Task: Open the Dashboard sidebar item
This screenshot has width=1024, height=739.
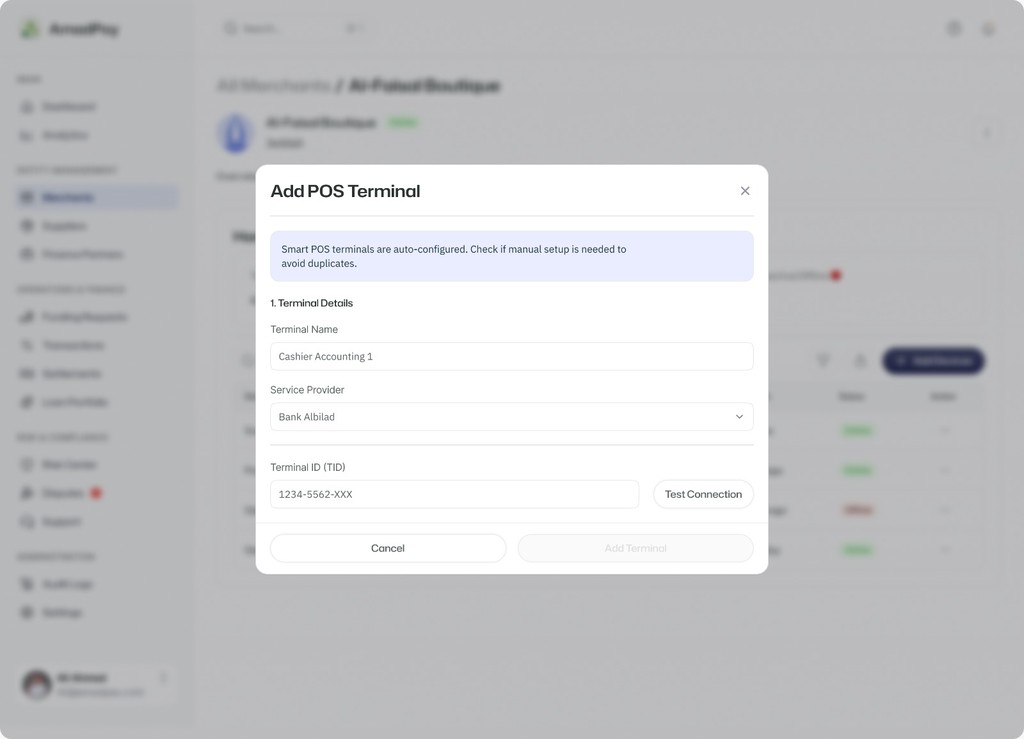Action: (x=68, y=107)
